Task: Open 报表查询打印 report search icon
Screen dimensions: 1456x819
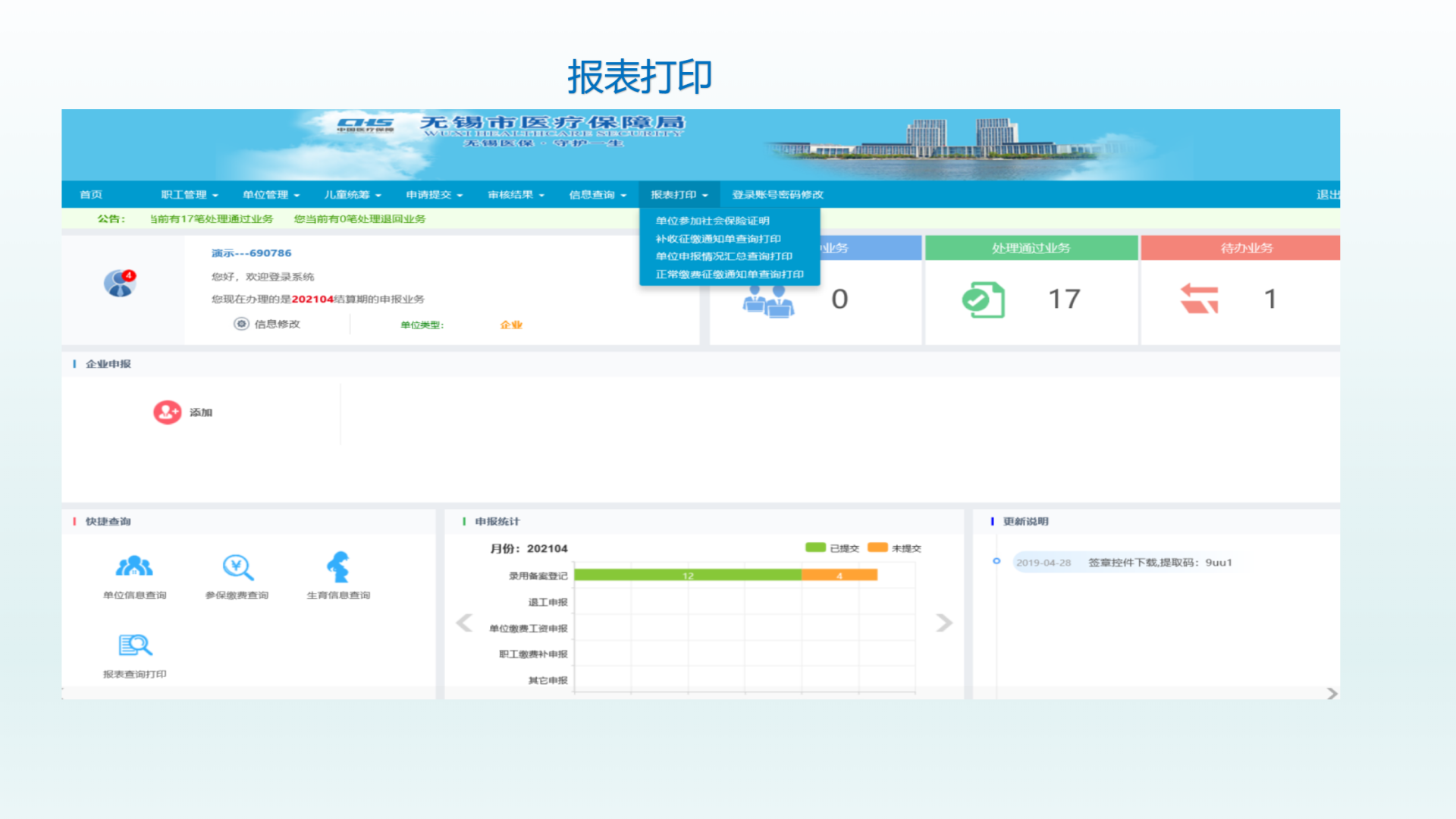Action: point(135,645)
